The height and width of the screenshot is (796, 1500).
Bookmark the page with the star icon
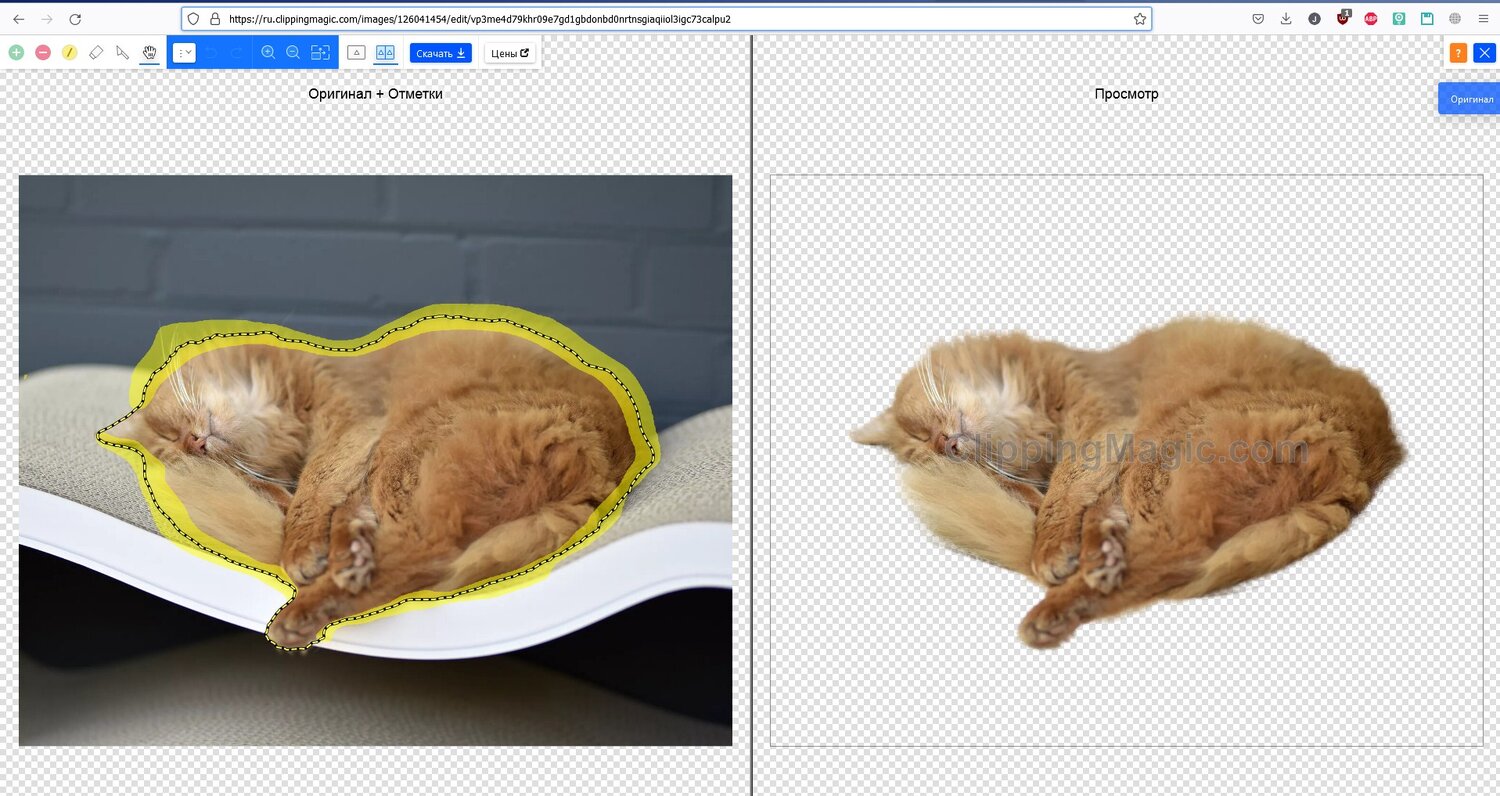point(1139,19)
